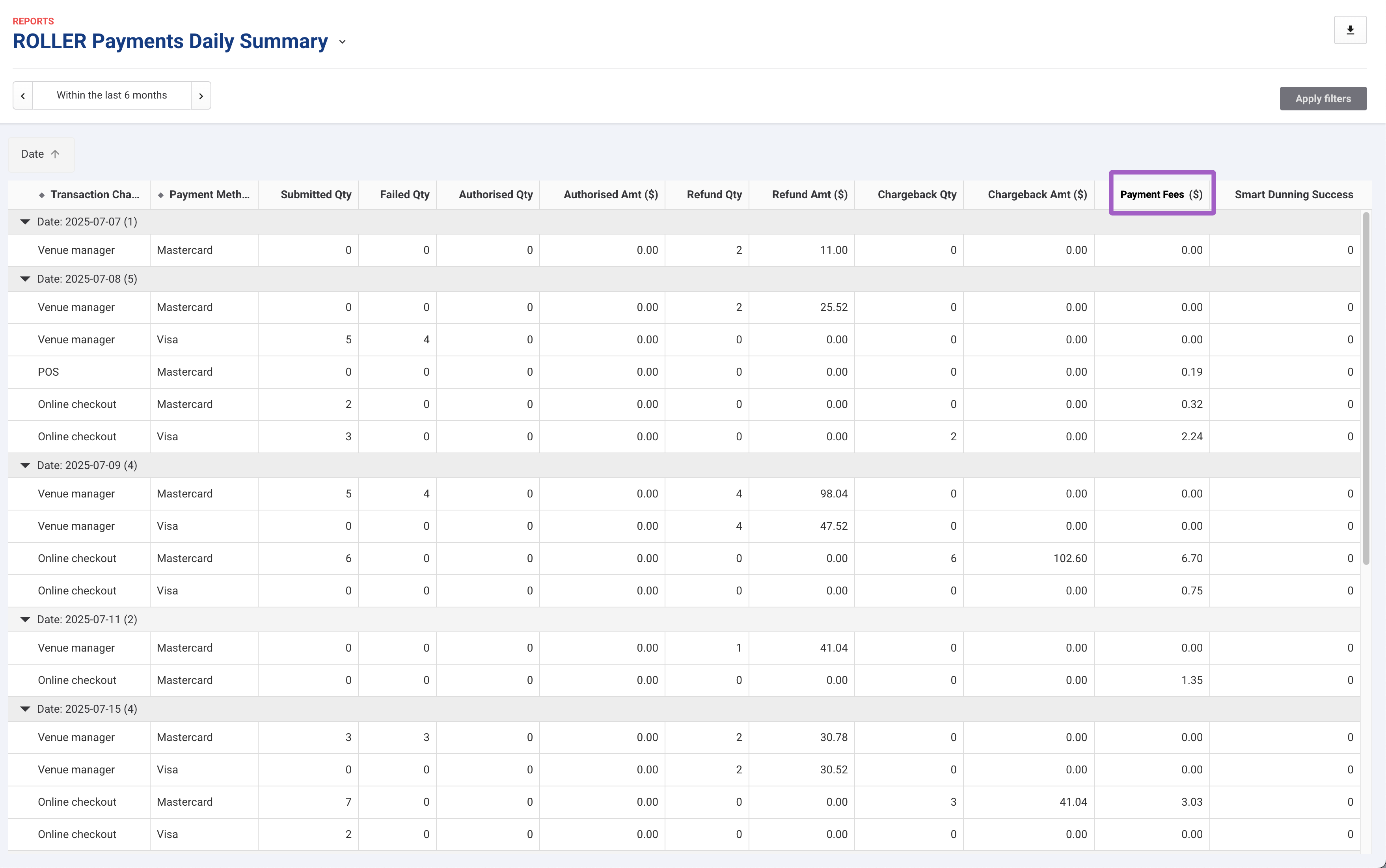Screen dimensions: 1386x868
Task: Click the download report icon
Action: click(1350, 30)
